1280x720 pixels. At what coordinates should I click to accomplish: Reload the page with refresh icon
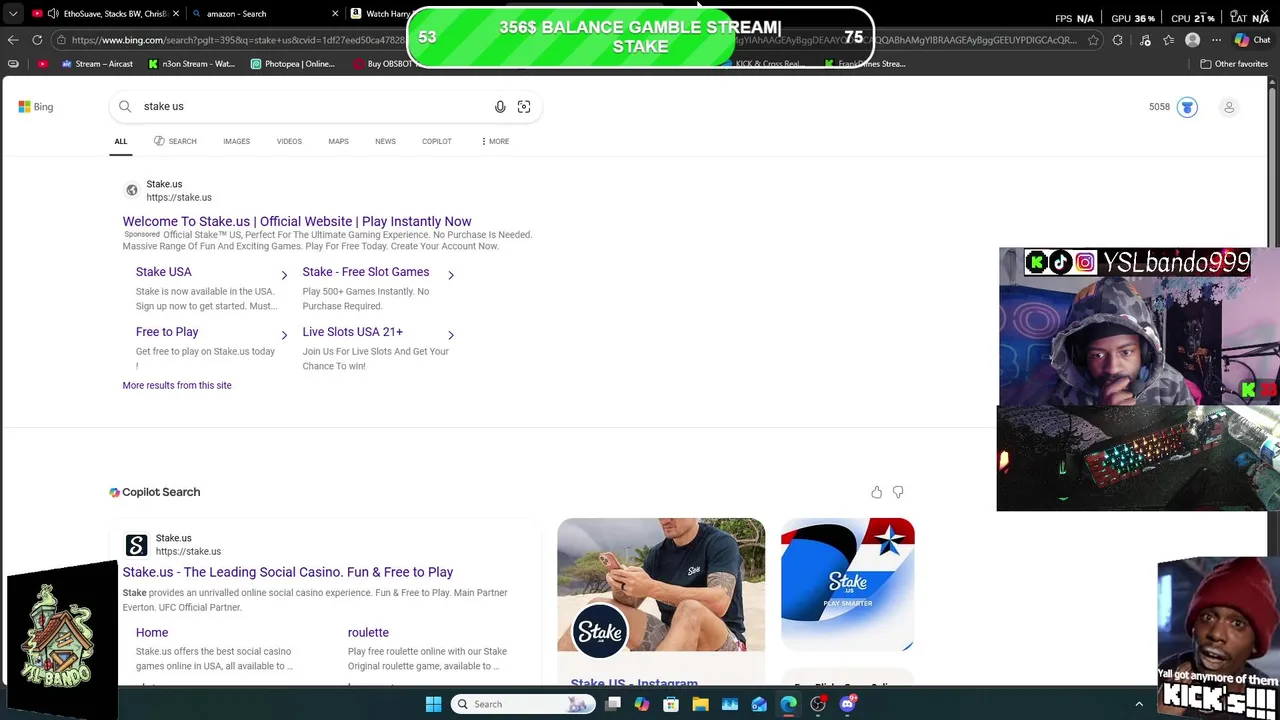tap(37, 40)
